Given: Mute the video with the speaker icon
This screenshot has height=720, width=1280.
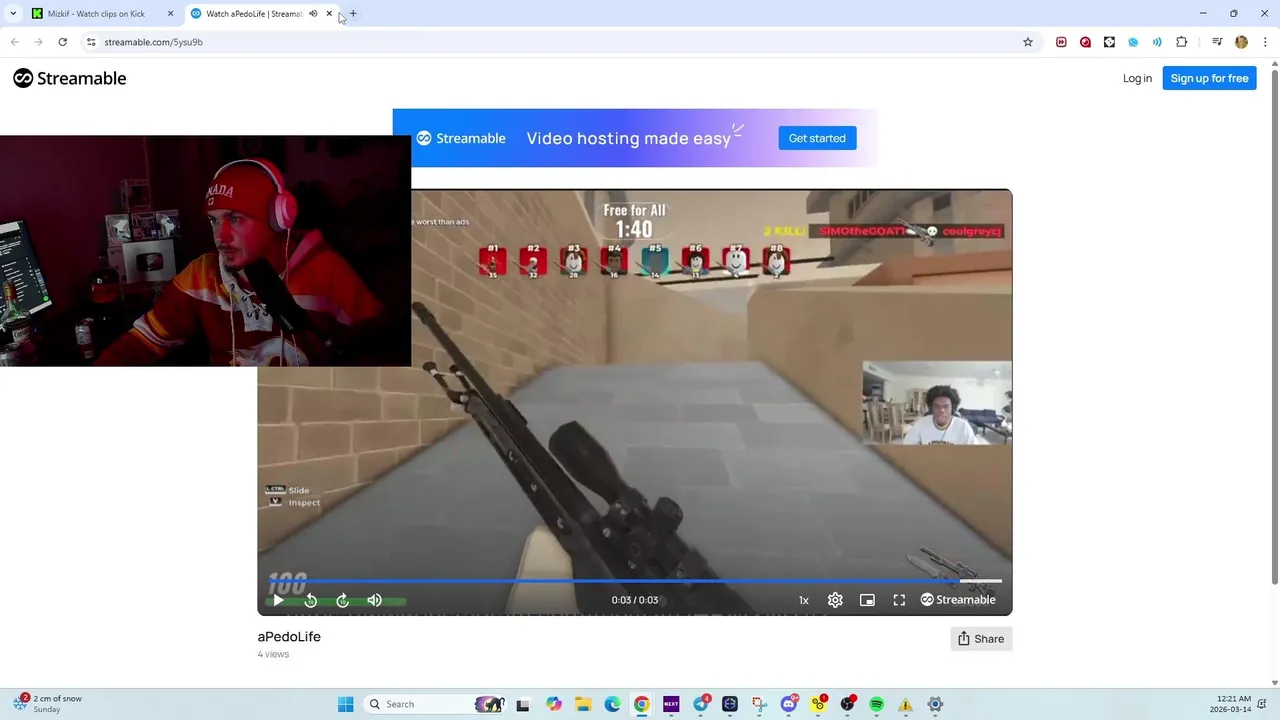Looking at the screenshot, I should (x=374, y=600).
